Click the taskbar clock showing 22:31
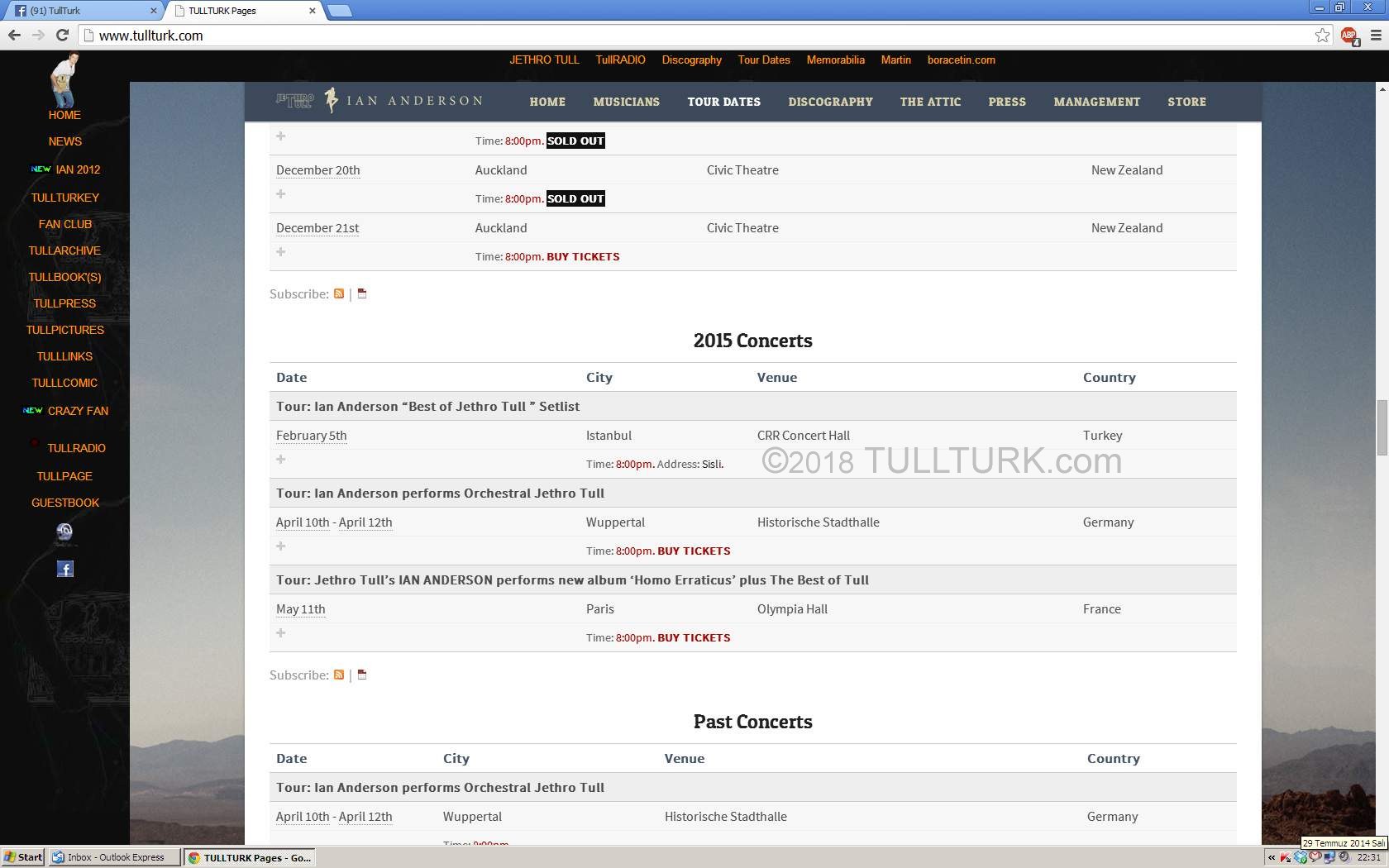The image size is (1389, 868). pyautogui.click(x=1368, y=857)
